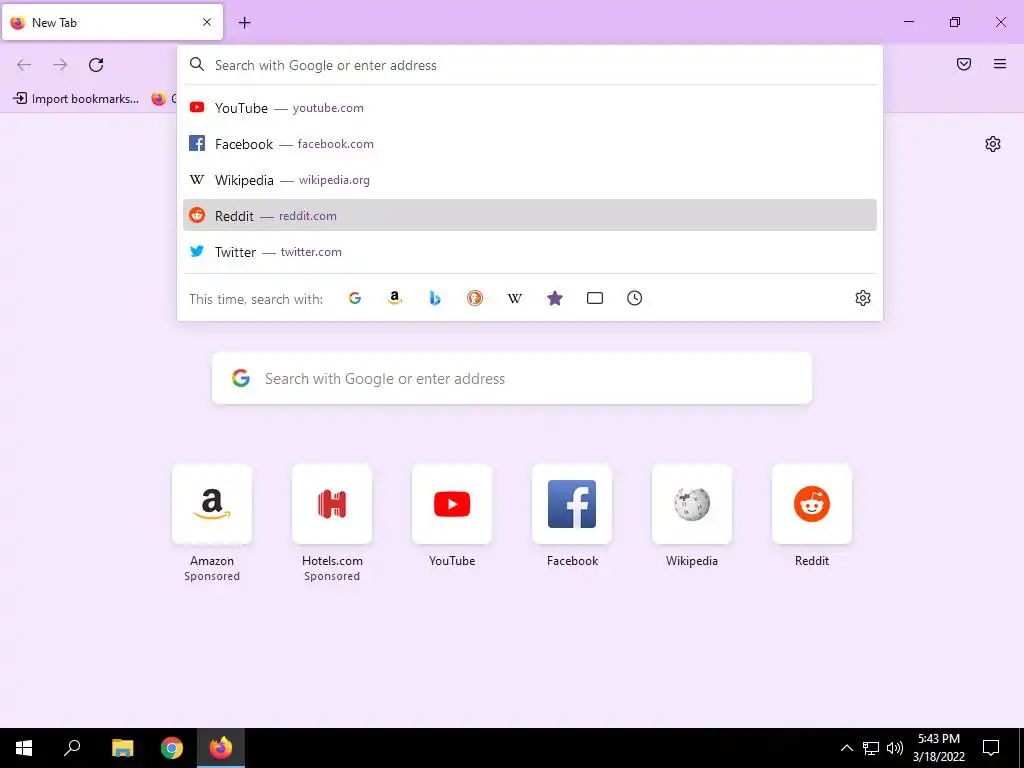Open network status tray icon
Screen dimensions: 1024x768
point(871,748)
